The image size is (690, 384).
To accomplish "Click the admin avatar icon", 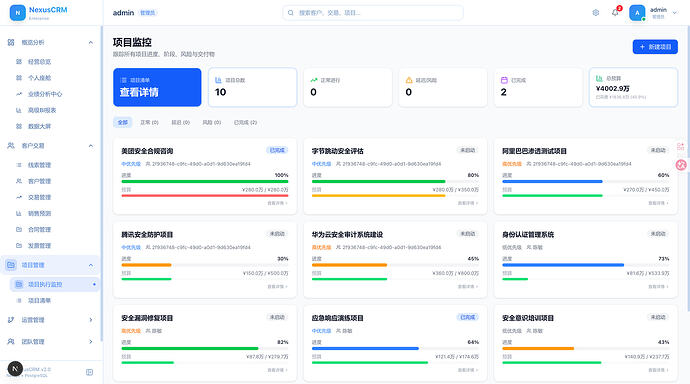I will [x=637, y=13].
